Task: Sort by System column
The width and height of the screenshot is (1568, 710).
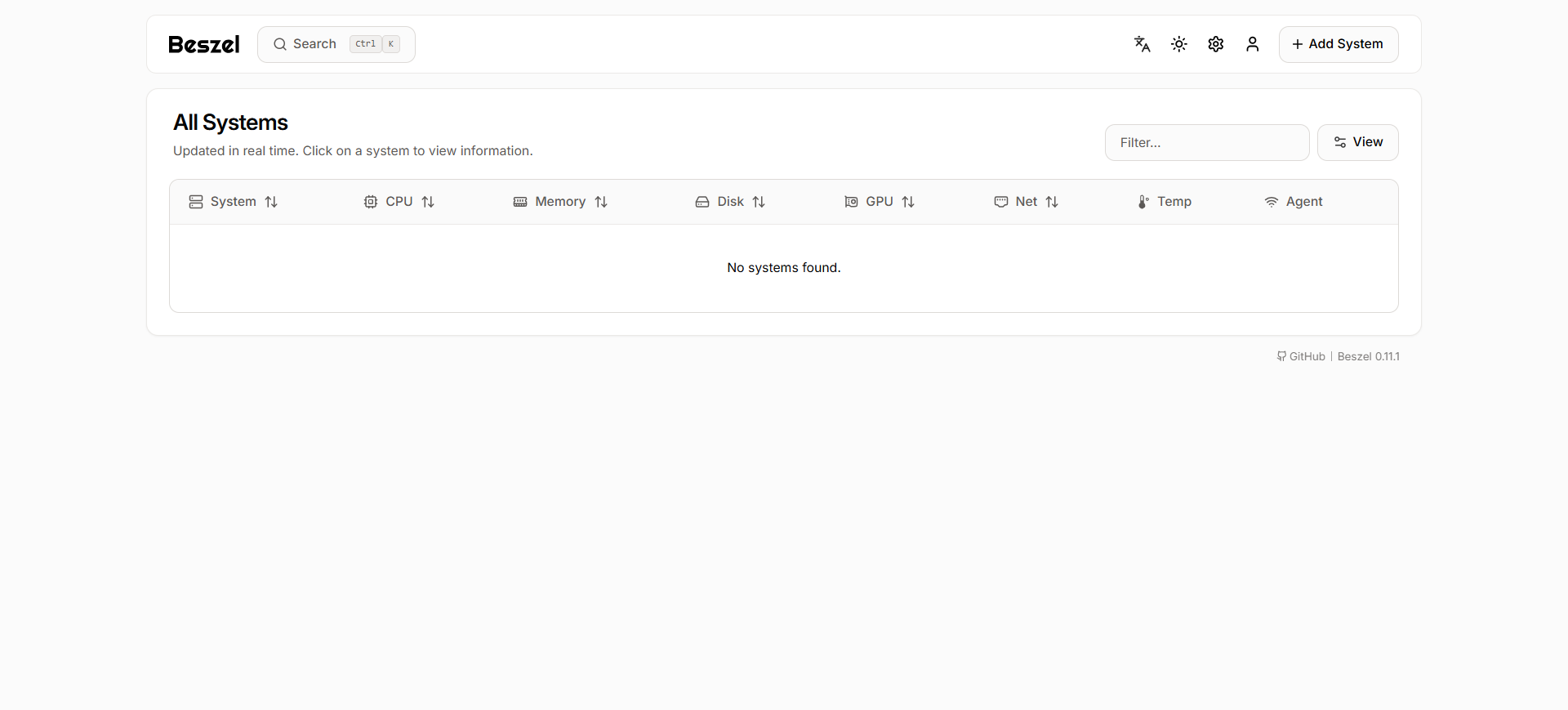Action: [233, 202]
